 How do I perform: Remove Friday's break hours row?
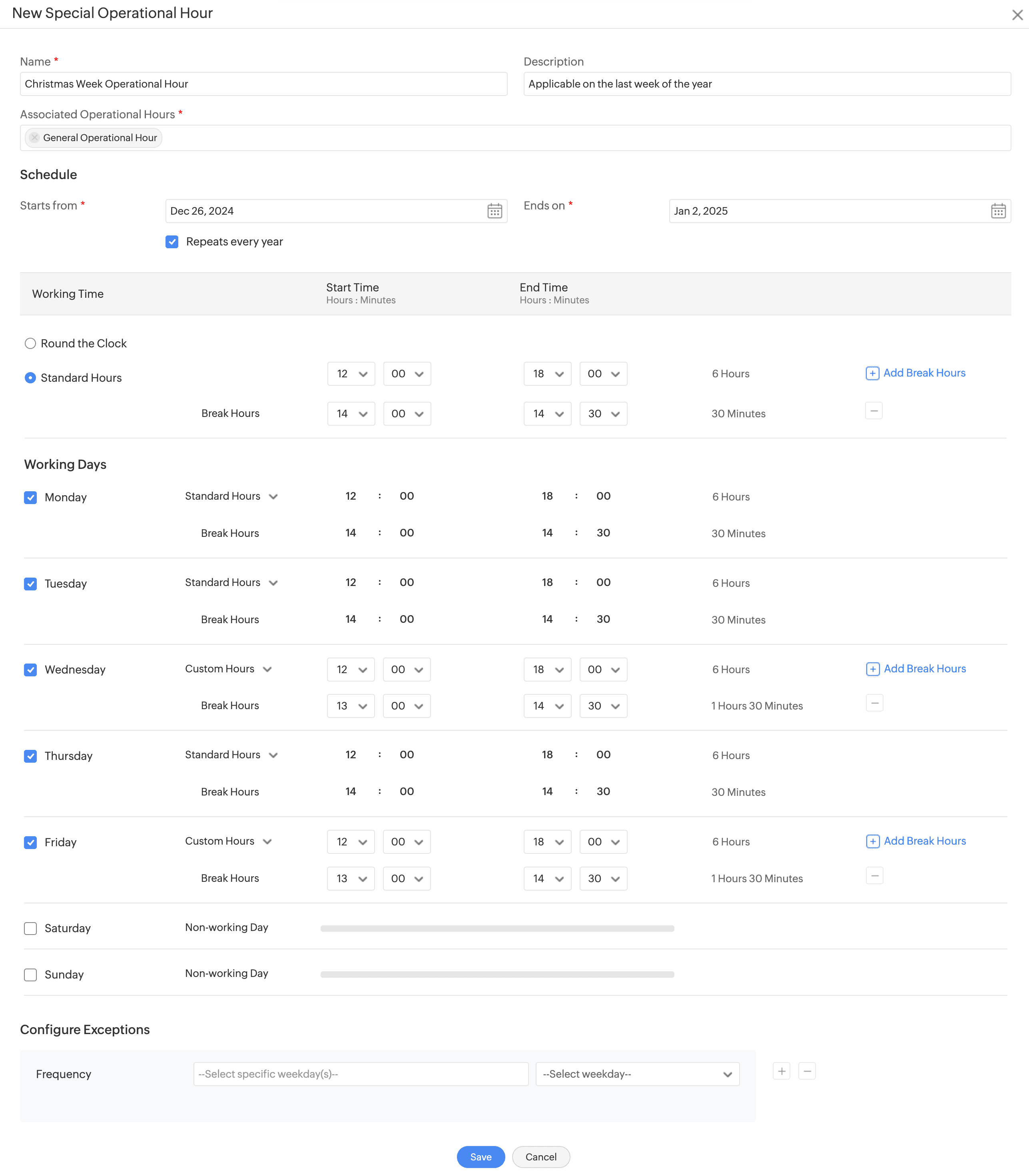[874, 876]
